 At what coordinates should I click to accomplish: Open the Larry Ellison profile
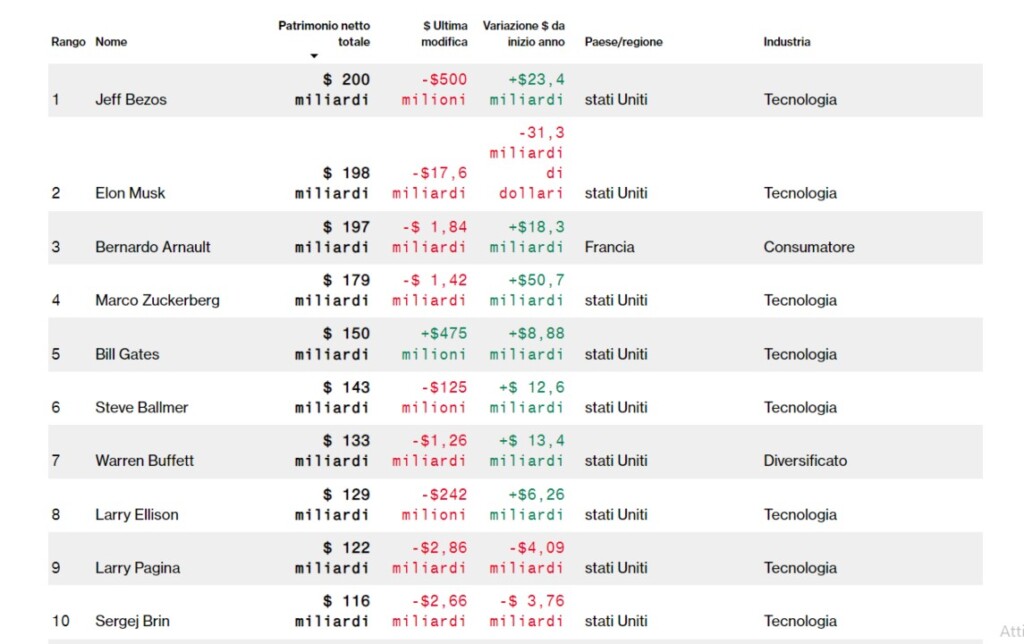[x=136, y=515]
